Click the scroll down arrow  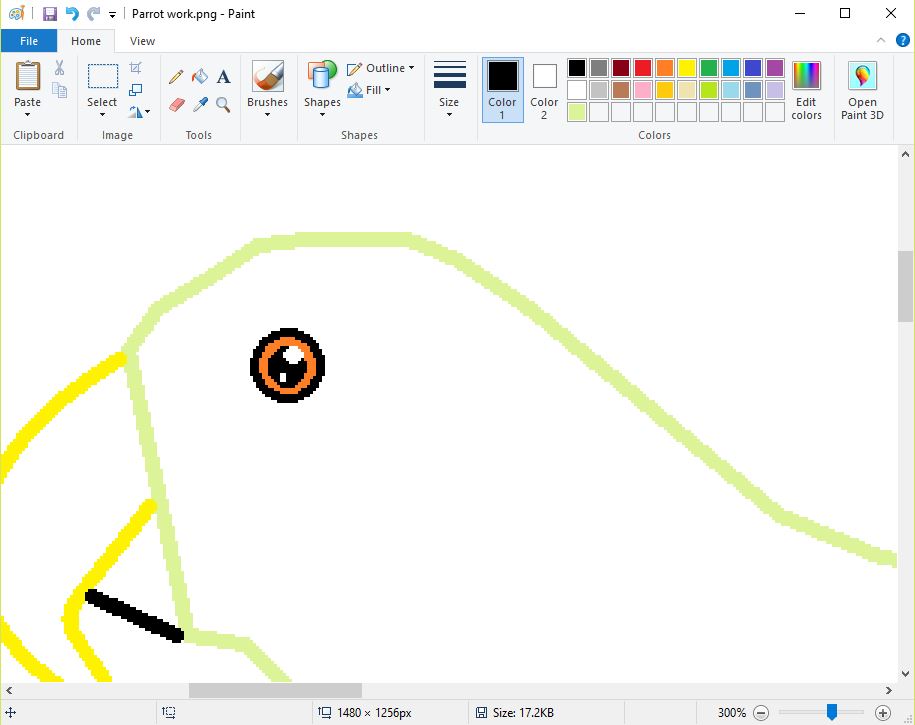click(905, 673)
